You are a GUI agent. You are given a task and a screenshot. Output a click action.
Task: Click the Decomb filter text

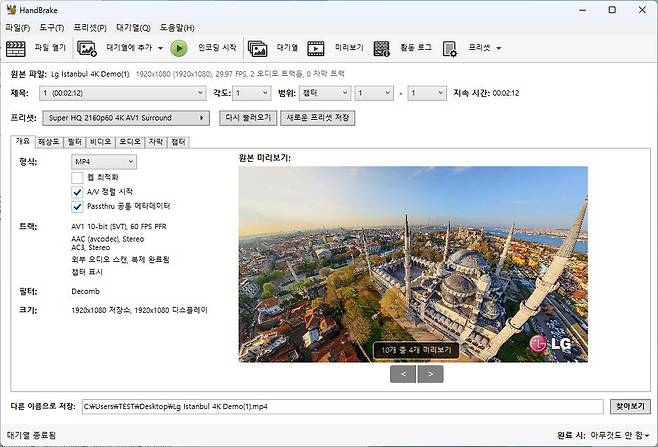coord(86,291)
